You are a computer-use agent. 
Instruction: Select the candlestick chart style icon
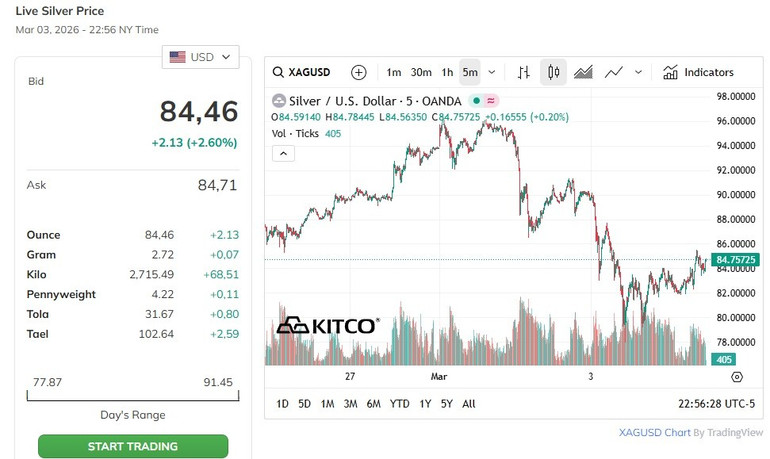tap(553, 72)
